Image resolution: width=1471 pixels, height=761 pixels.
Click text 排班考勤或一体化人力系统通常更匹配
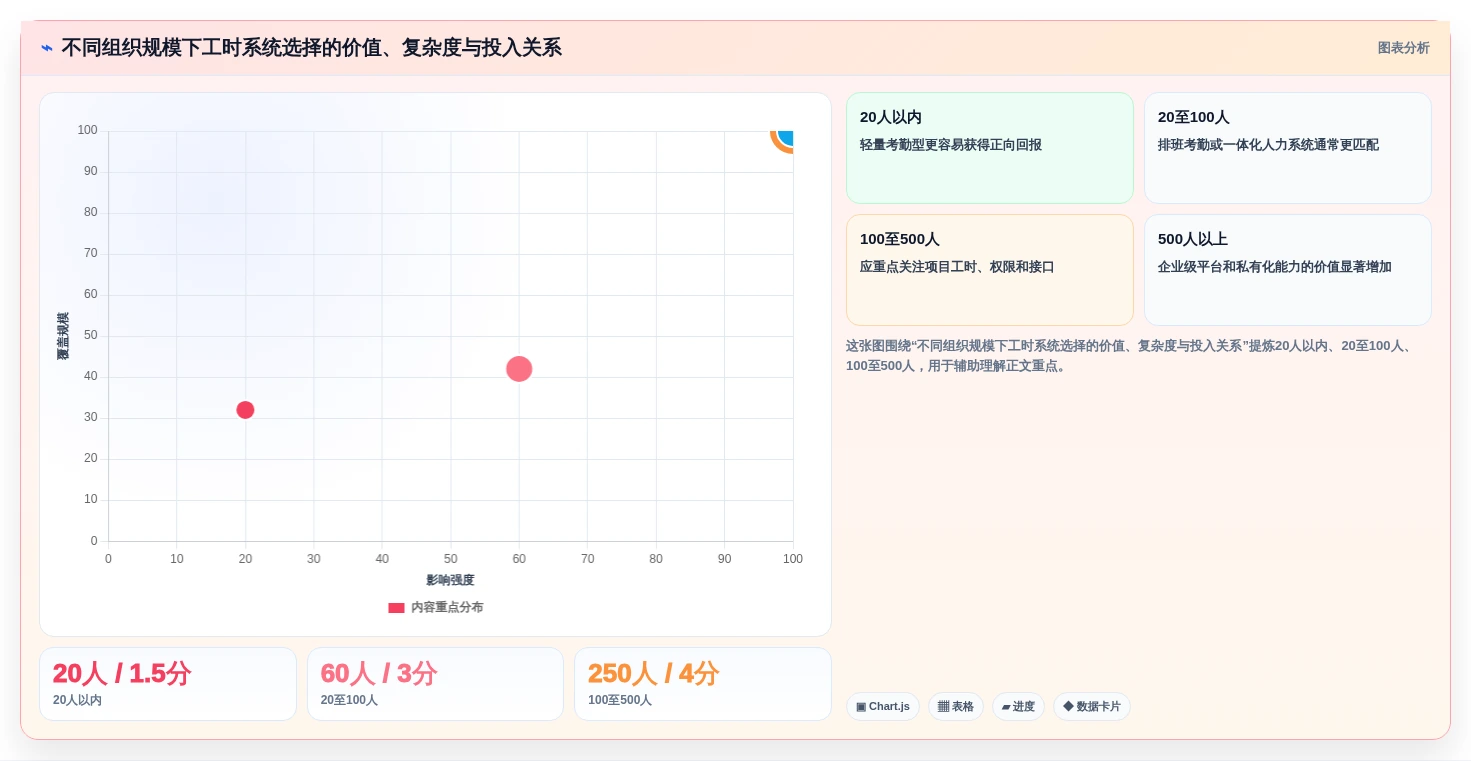pyautogui.click(x=1268, y=145)
